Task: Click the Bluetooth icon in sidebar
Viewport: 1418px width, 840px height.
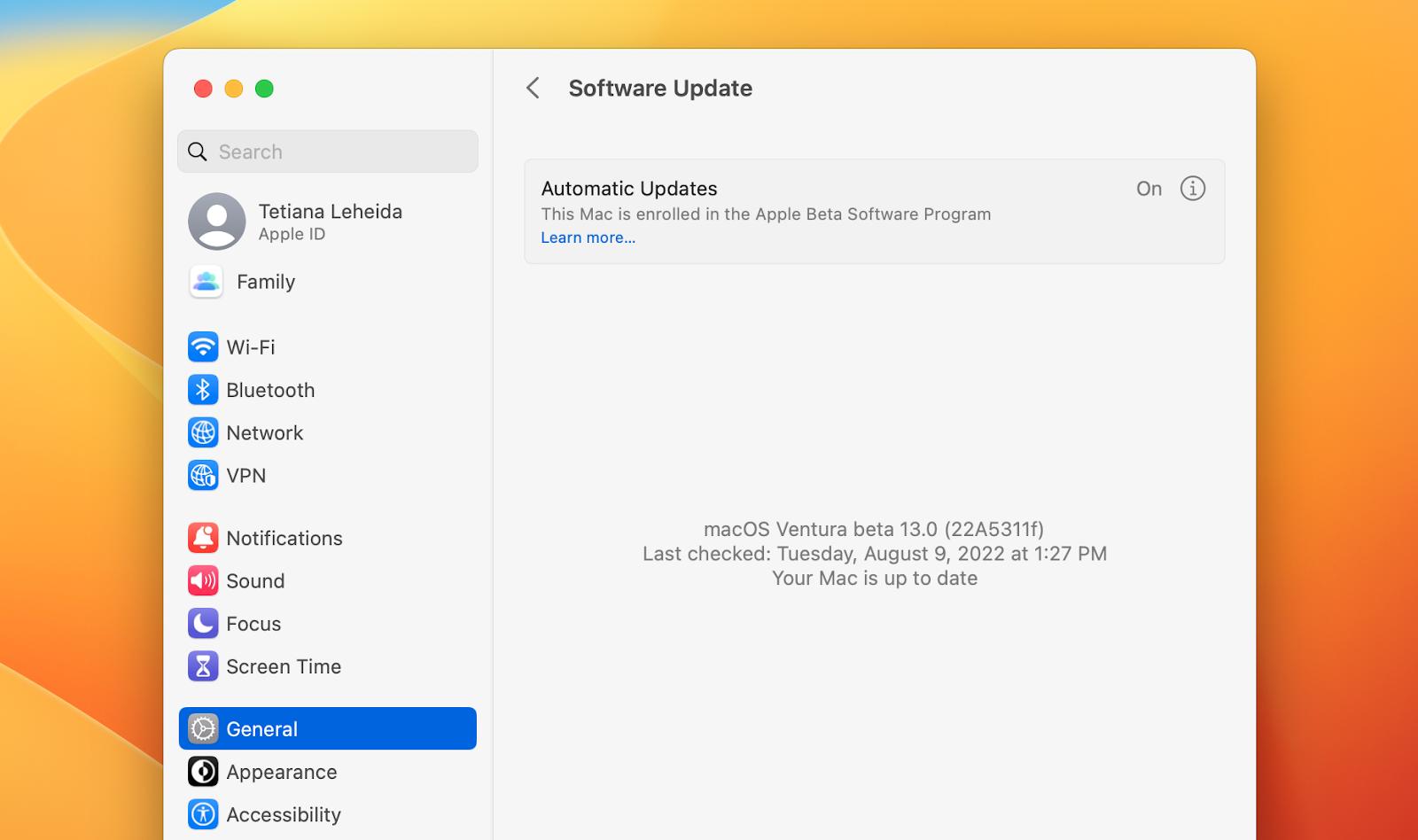Action: (x=203, y=390)
